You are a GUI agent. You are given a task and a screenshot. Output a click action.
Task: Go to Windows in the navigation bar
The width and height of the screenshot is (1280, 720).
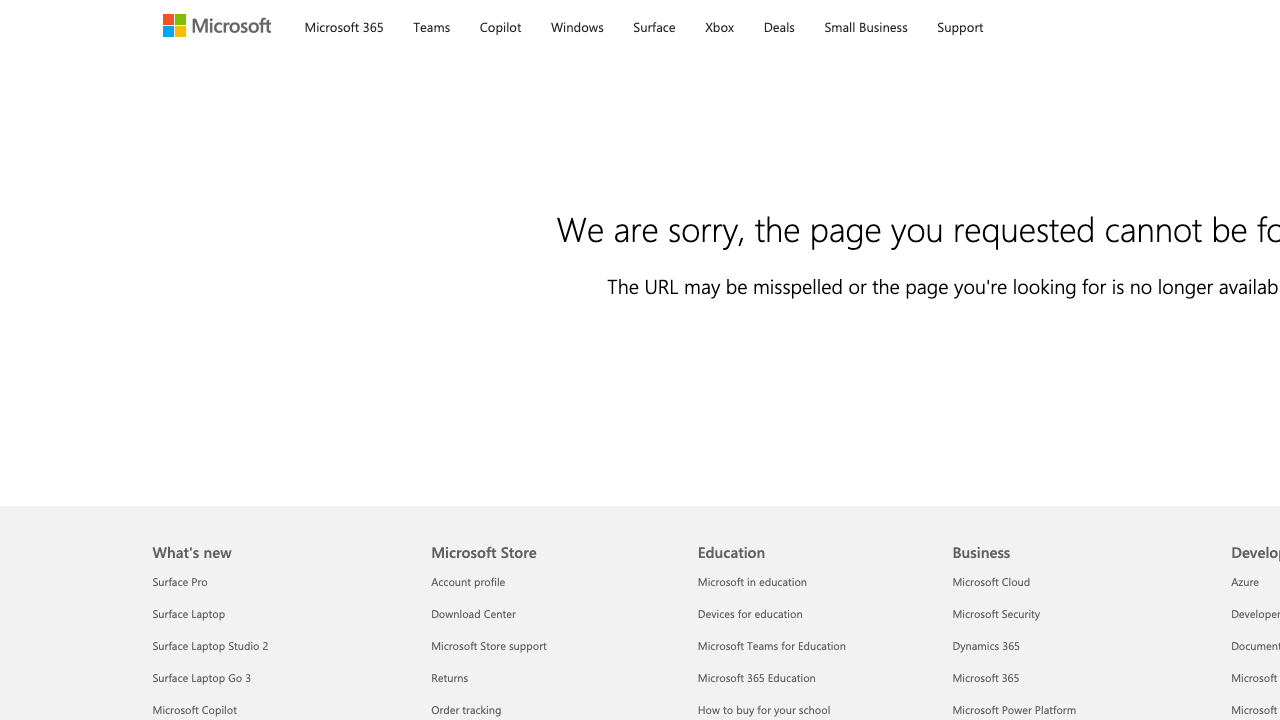tap(577, 27)
